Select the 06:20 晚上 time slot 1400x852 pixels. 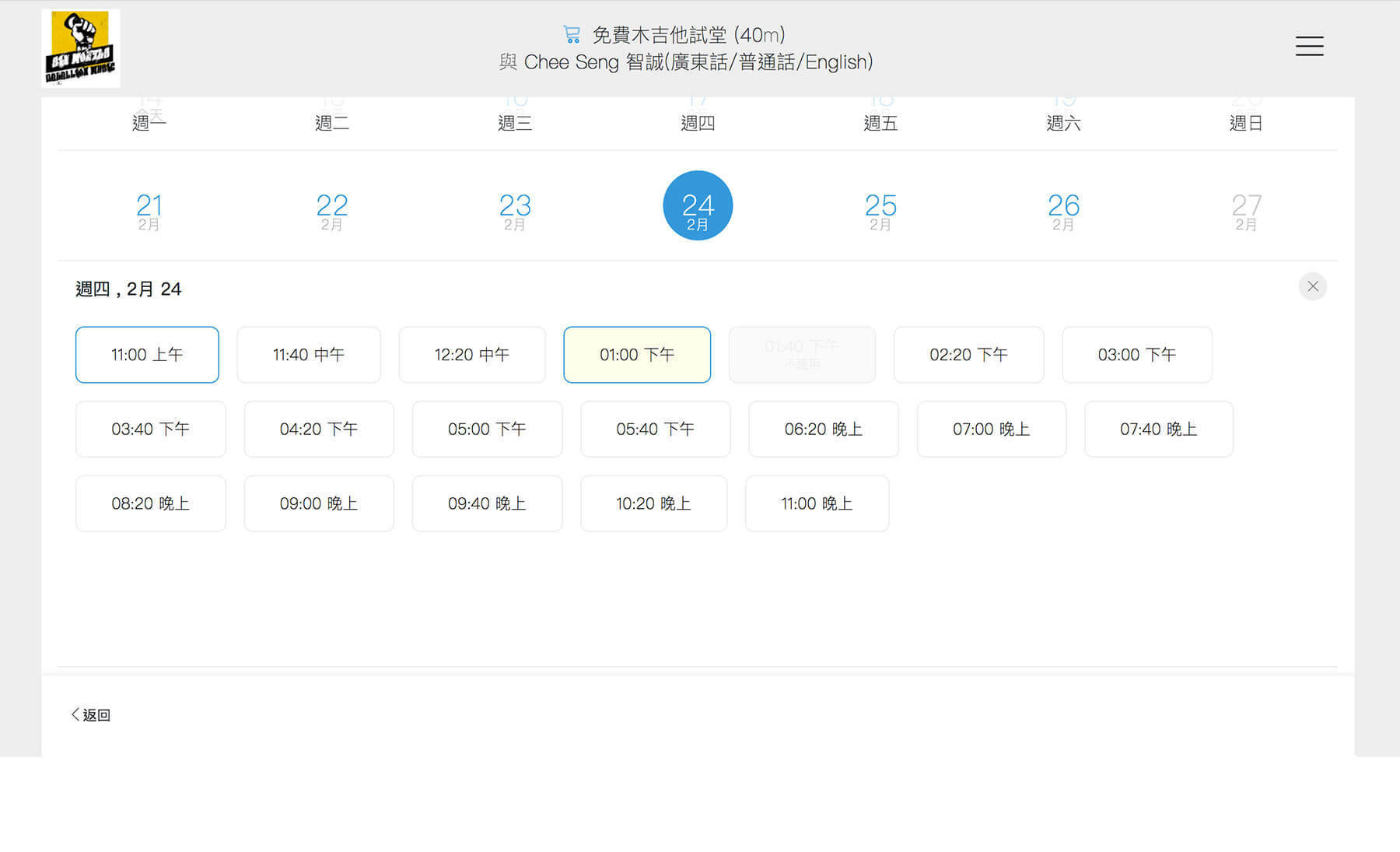click(x=823, y=430)
